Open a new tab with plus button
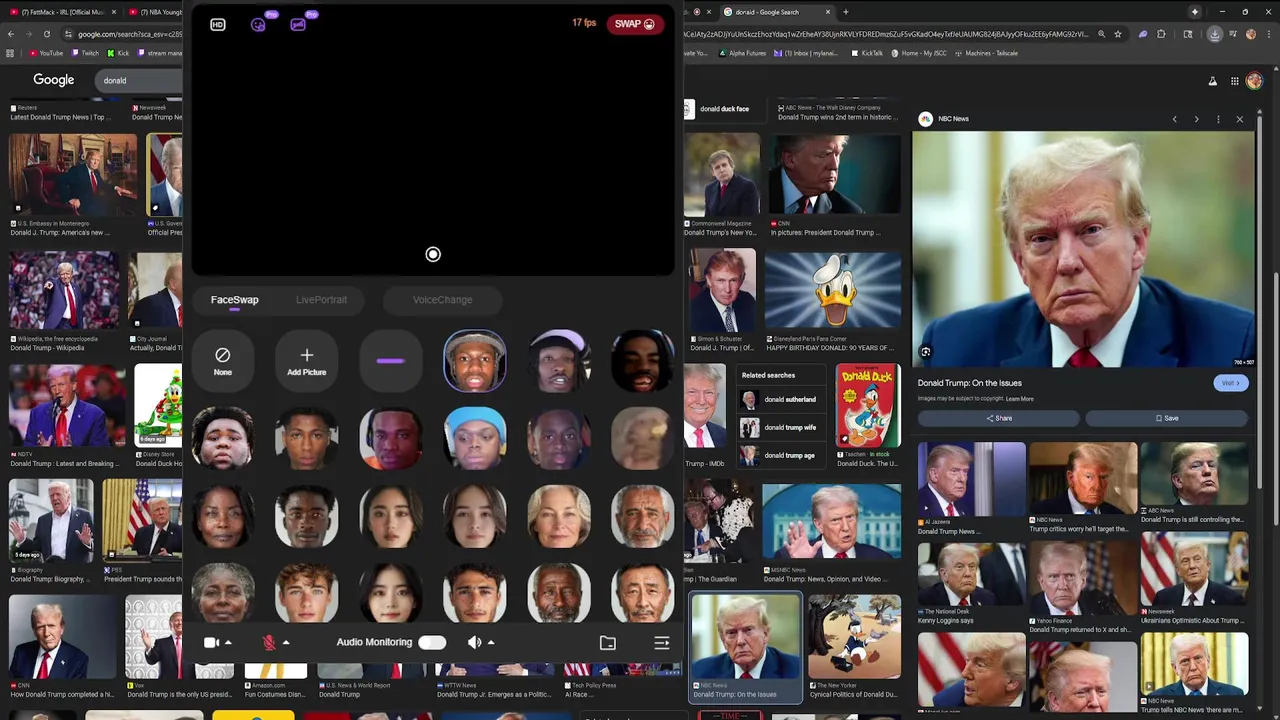The image size is (1280, 720). 846,12
